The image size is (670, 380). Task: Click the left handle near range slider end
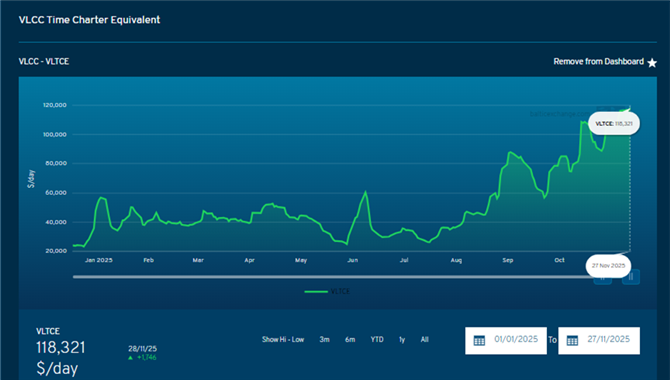coord(603,279)
